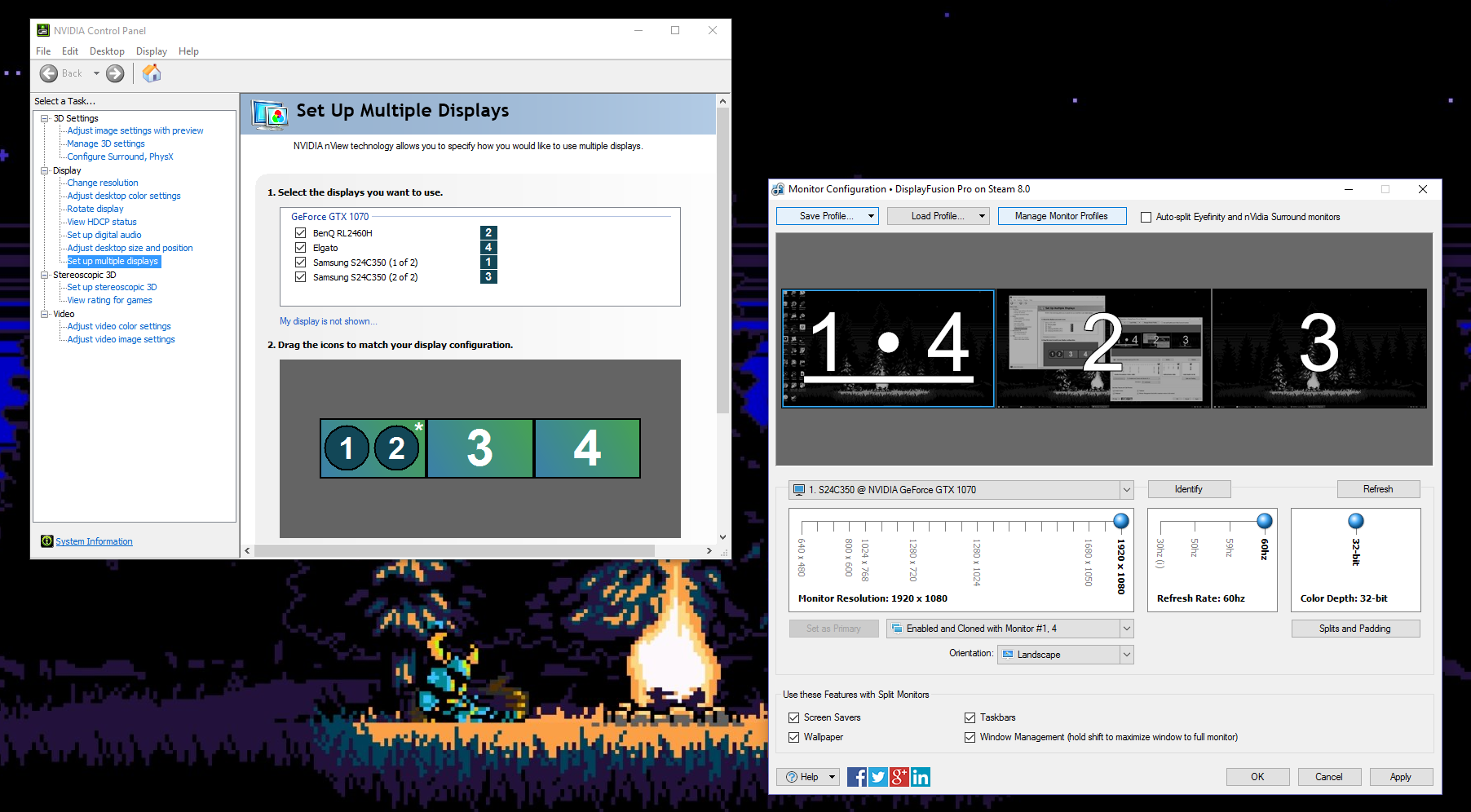Click the display 3 icon in NVIDIA layout
The height and width of the screenshot is (812, 1471).
(480, 448)
